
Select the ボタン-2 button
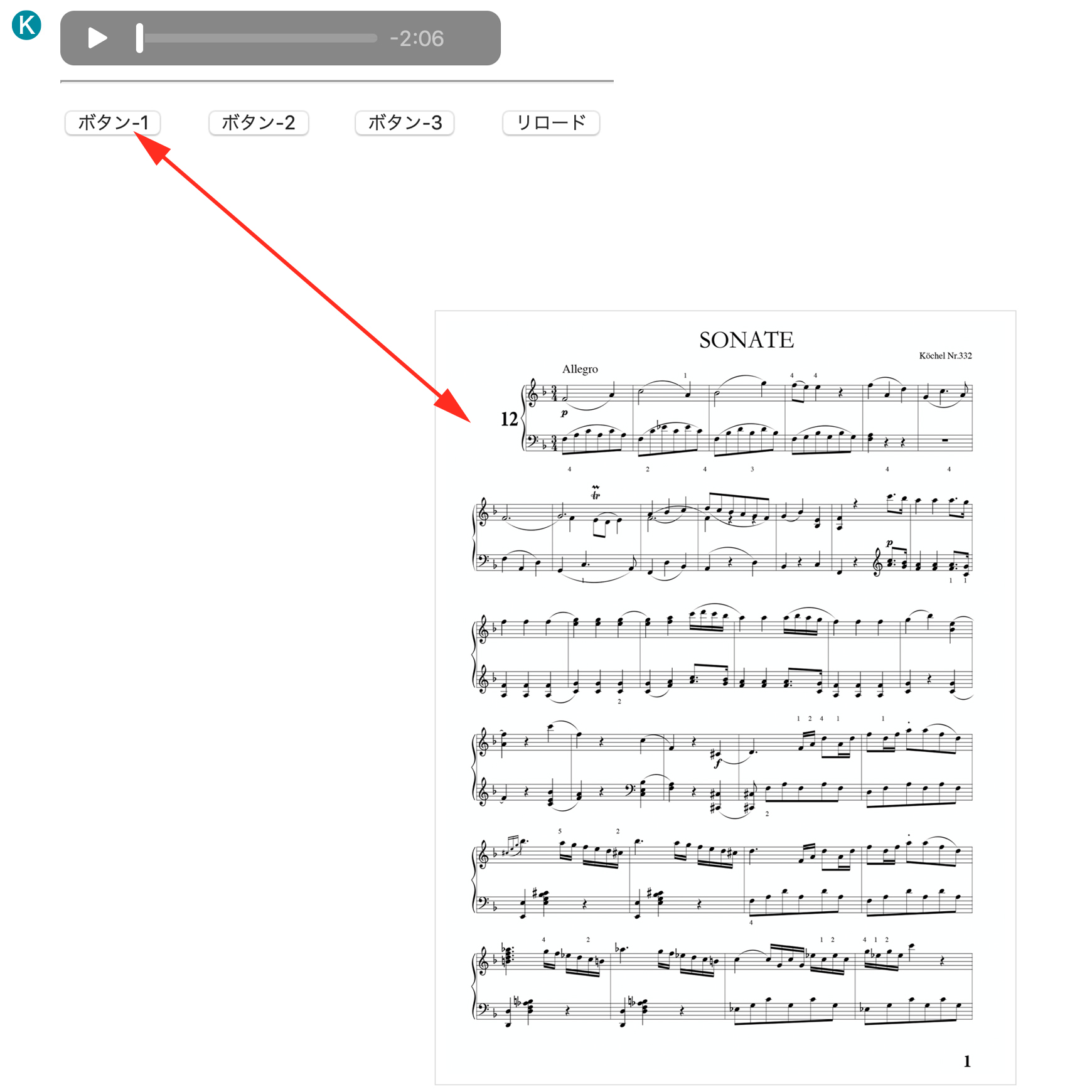click(258, 122)
